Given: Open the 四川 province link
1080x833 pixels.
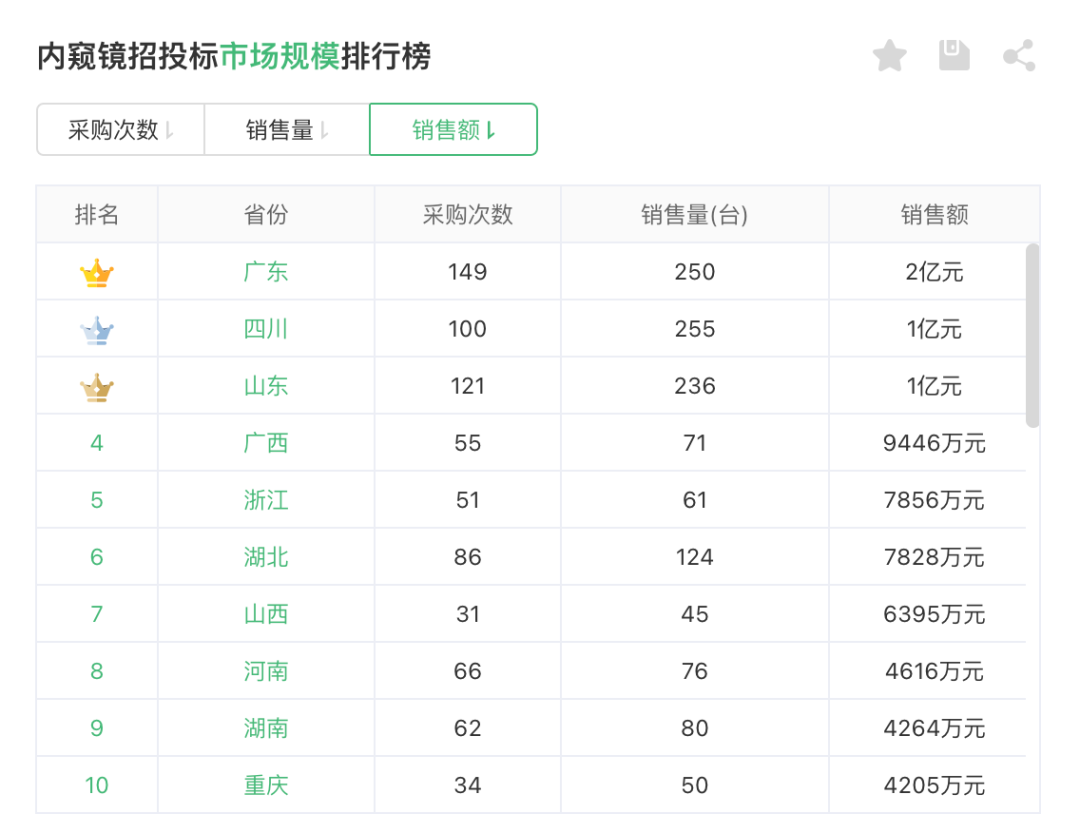Looking at the screenshot, I should [265, 328].
